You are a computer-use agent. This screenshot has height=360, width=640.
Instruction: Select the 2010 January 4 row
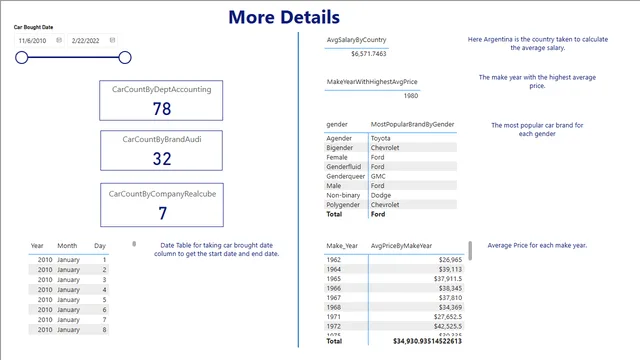69,290
